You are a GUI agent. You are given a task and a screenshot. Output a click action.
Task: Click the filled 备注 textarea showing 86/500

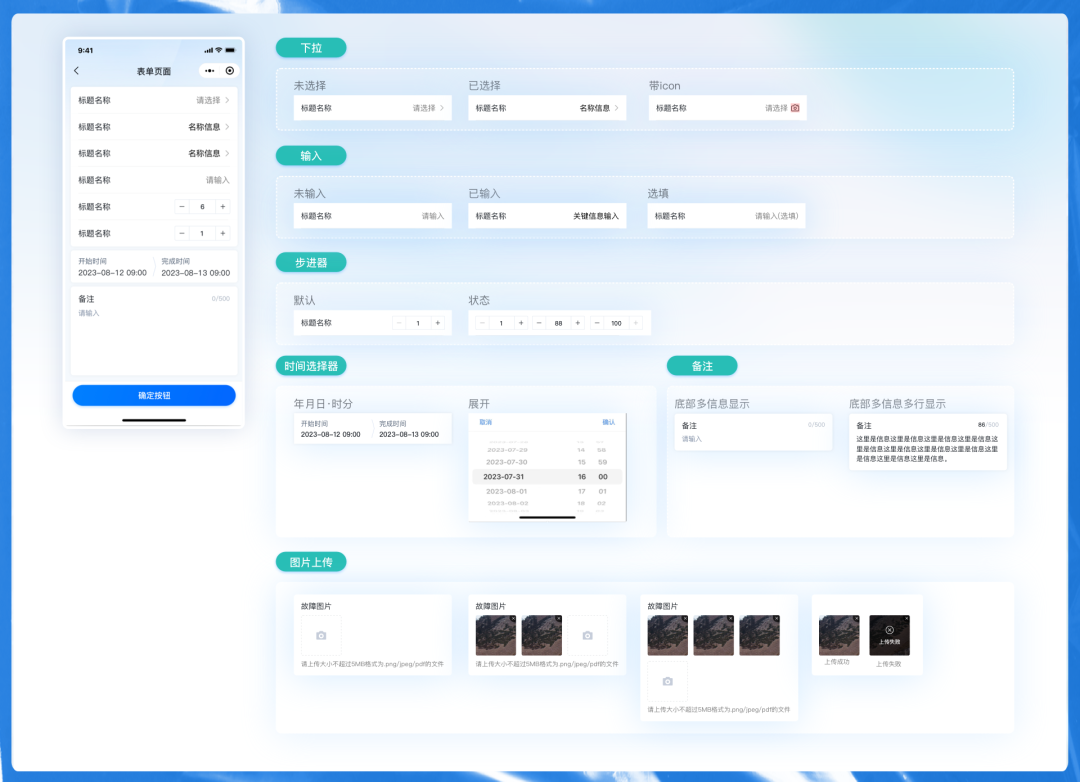pos(928,442)
